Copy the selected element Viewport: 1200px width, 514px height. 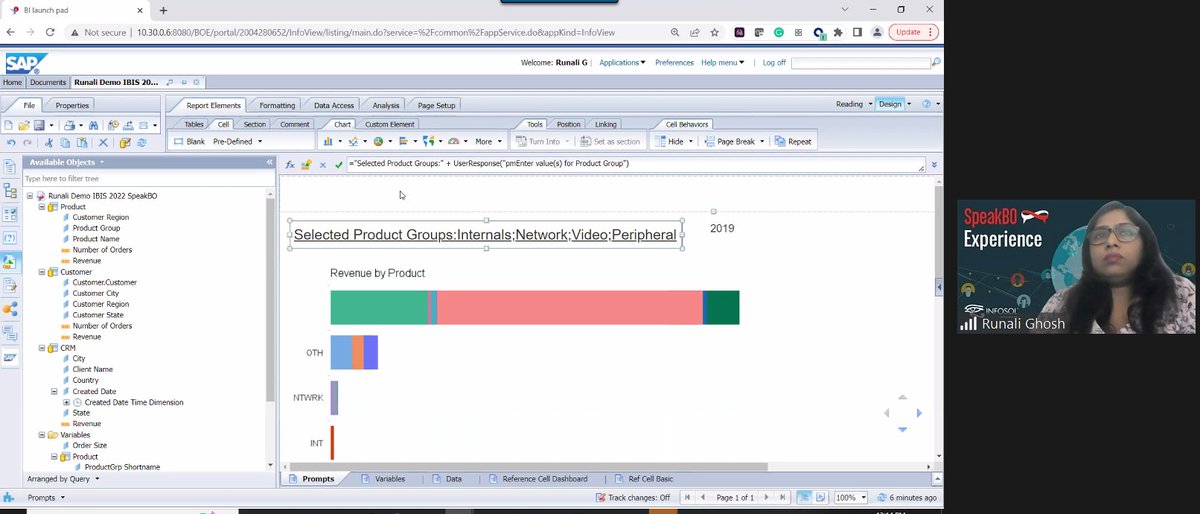[x=63, y=142]
